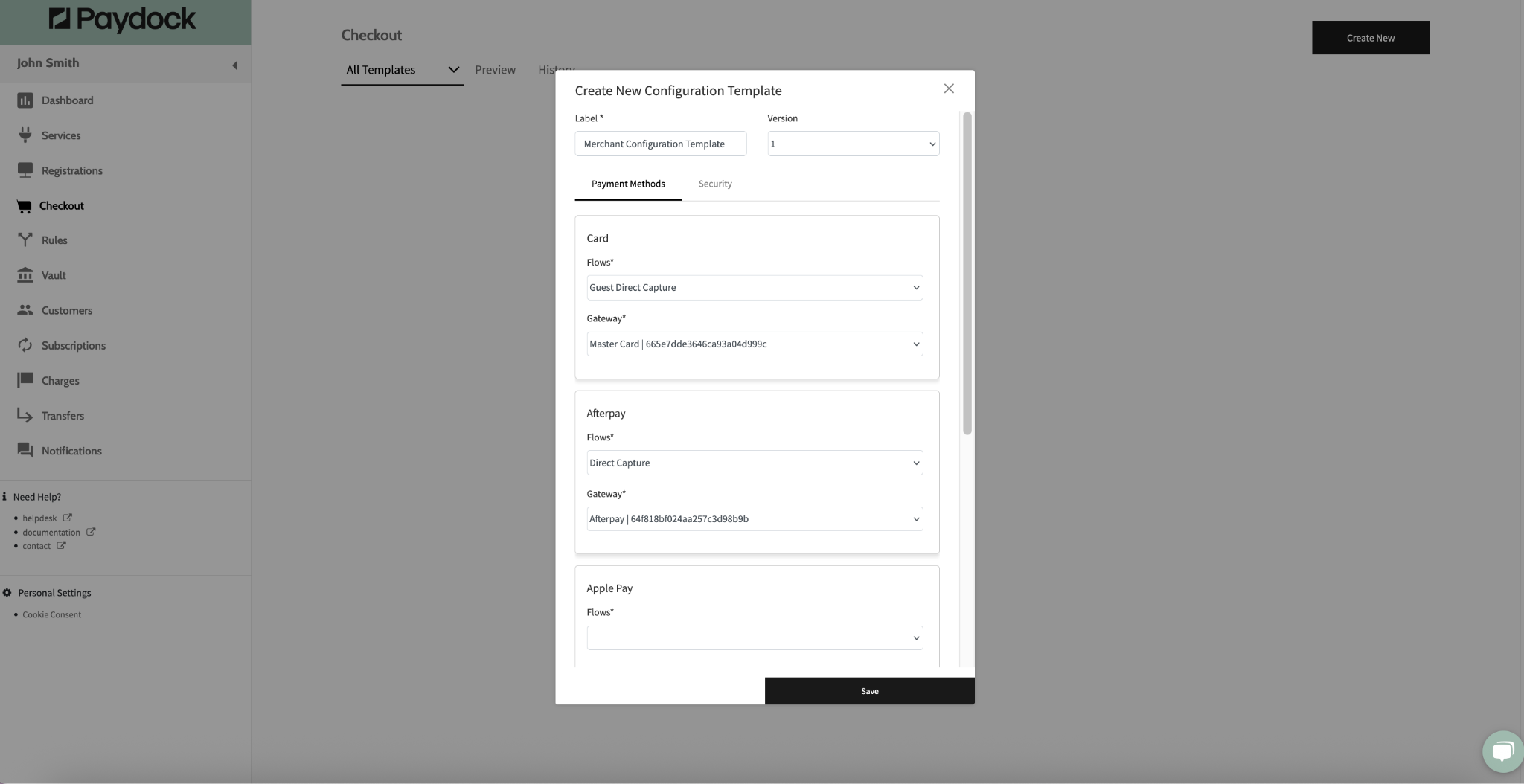1524x784 pixels.
Task: Click the Charges flag icon
Action: tap(25, 380)
